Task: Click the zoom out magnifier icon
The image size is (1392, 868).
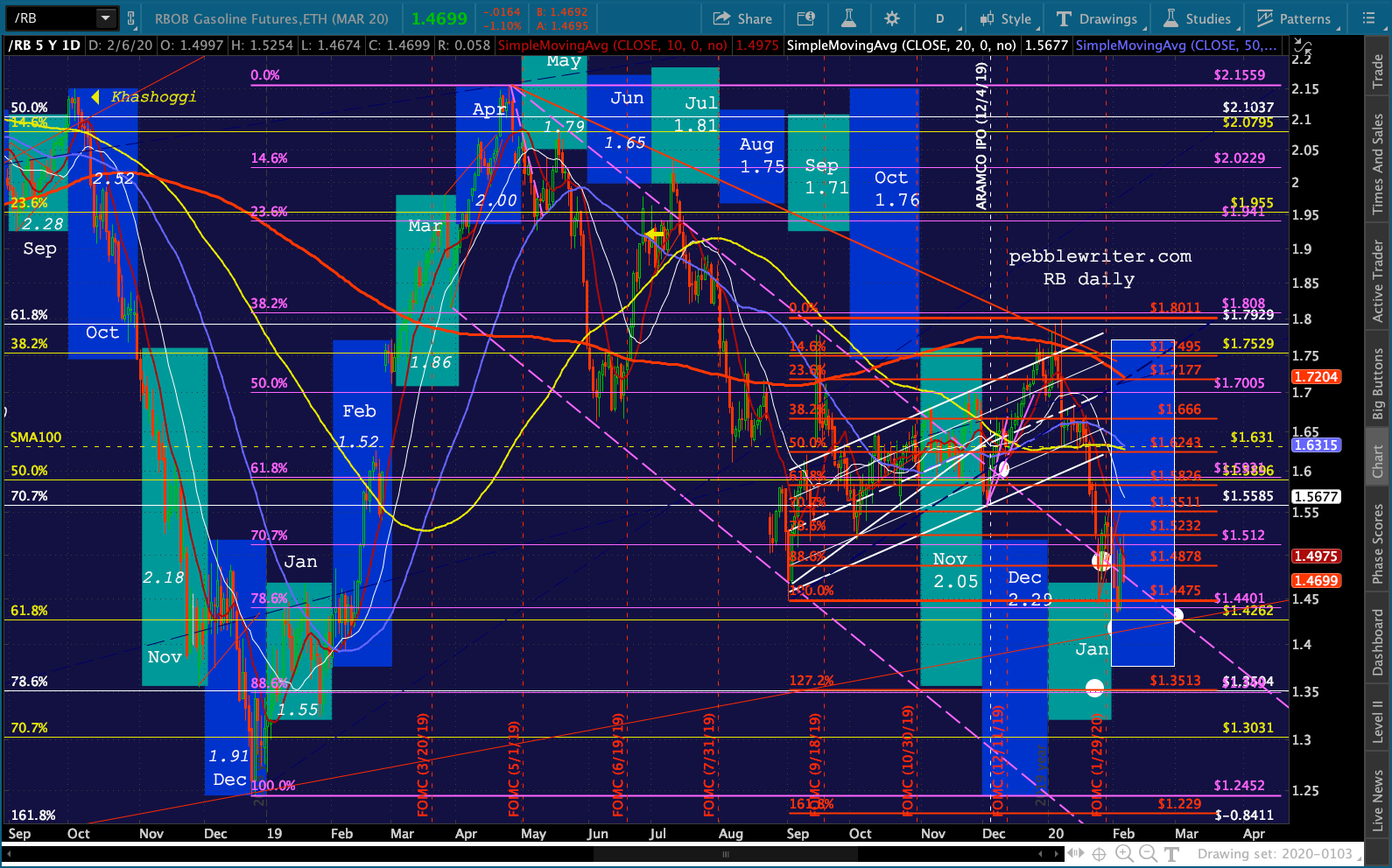Action: (x=1148, y=854)
